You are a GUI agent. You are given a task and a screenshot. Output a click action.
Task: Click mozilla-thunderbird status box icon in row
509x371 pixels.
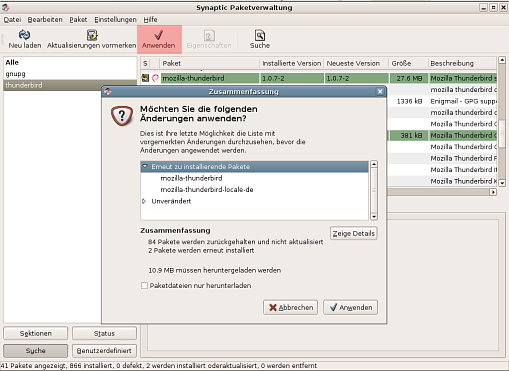145,78
